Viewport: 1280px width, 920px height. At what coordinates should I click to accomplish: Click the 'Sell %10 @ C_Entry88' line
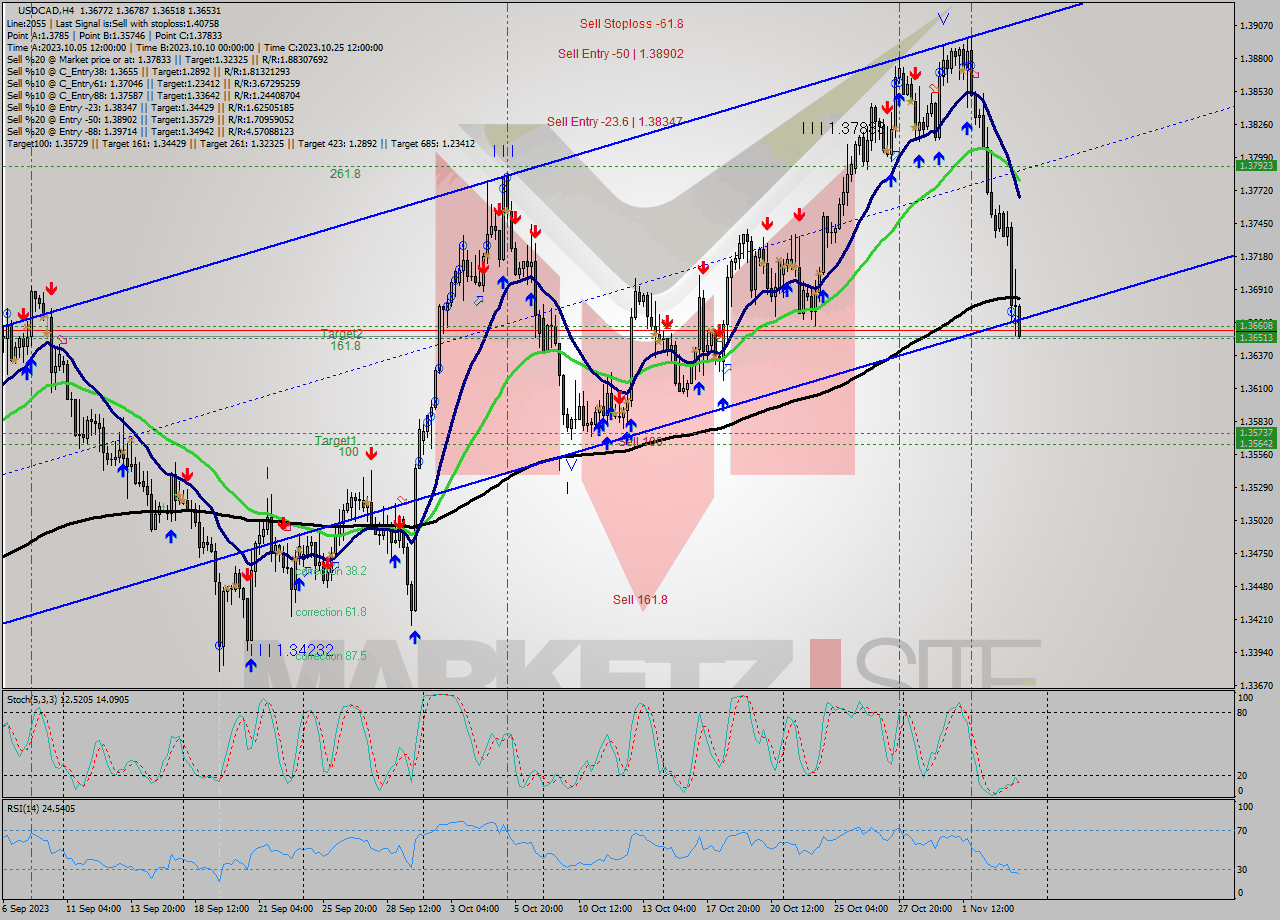153,95
